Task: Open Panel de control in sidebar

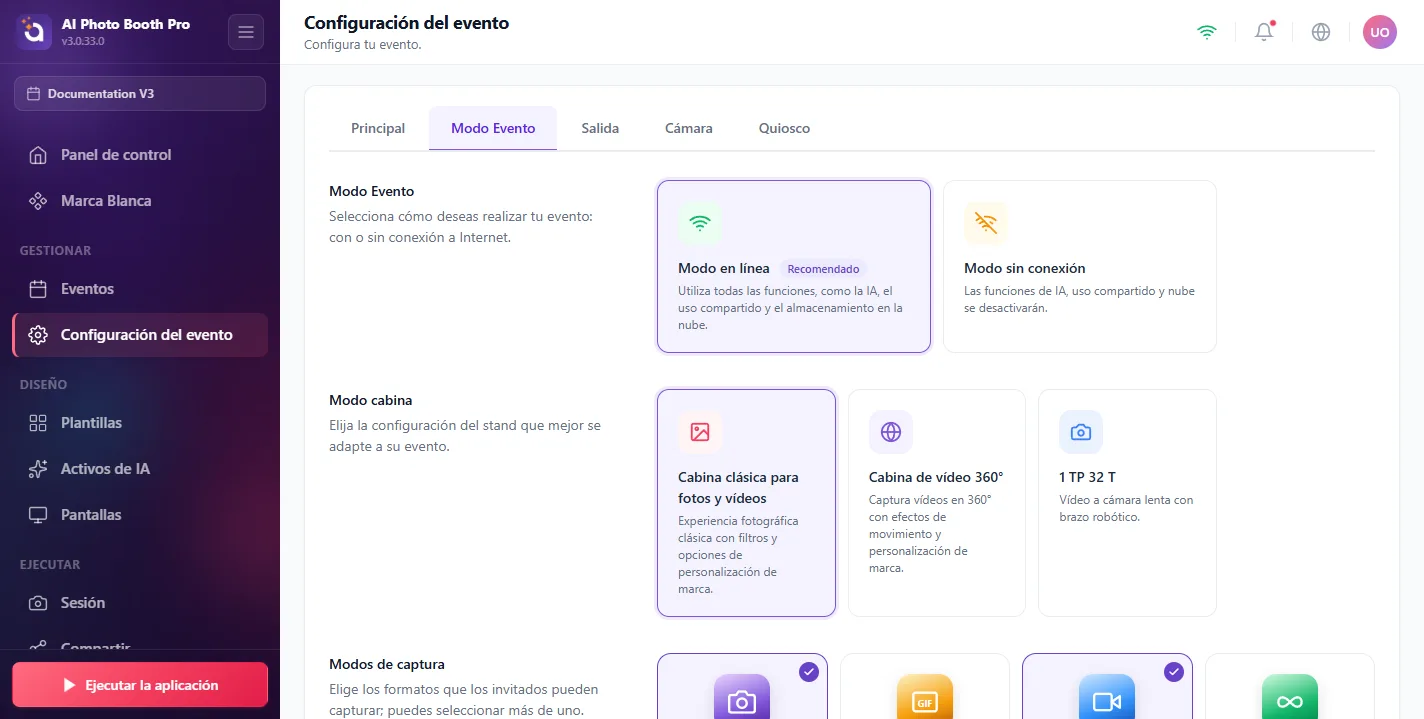Action: coord(140,155)
